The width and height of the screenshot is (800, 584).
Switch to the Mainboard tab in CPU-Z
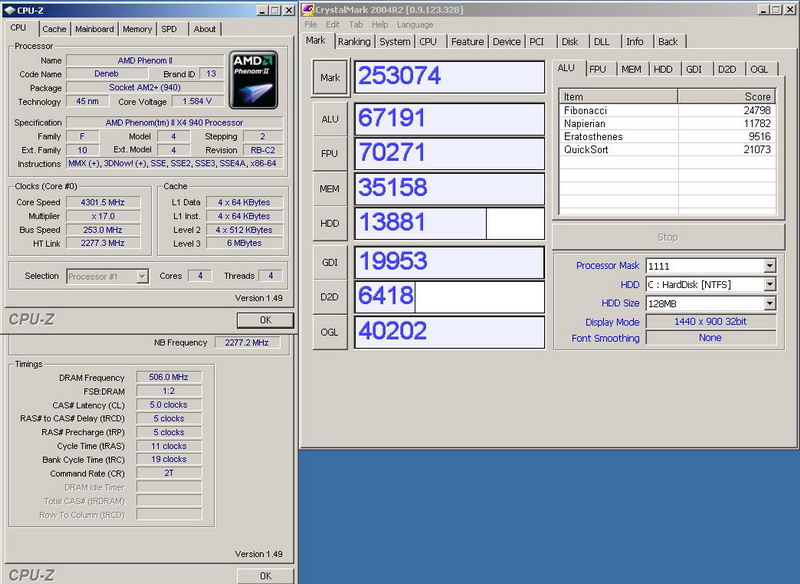[94, 29]
